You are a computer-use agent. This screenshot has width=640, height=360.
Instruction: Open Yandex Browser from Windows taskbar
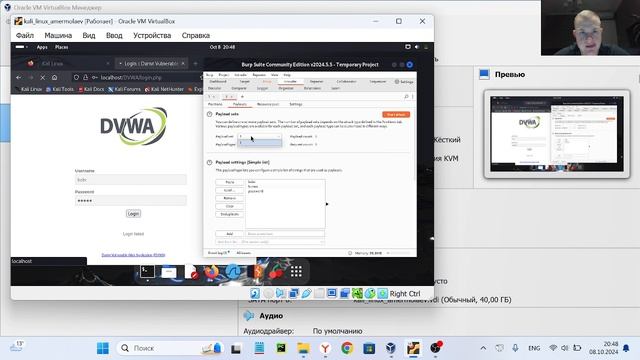tap(325, 348)
